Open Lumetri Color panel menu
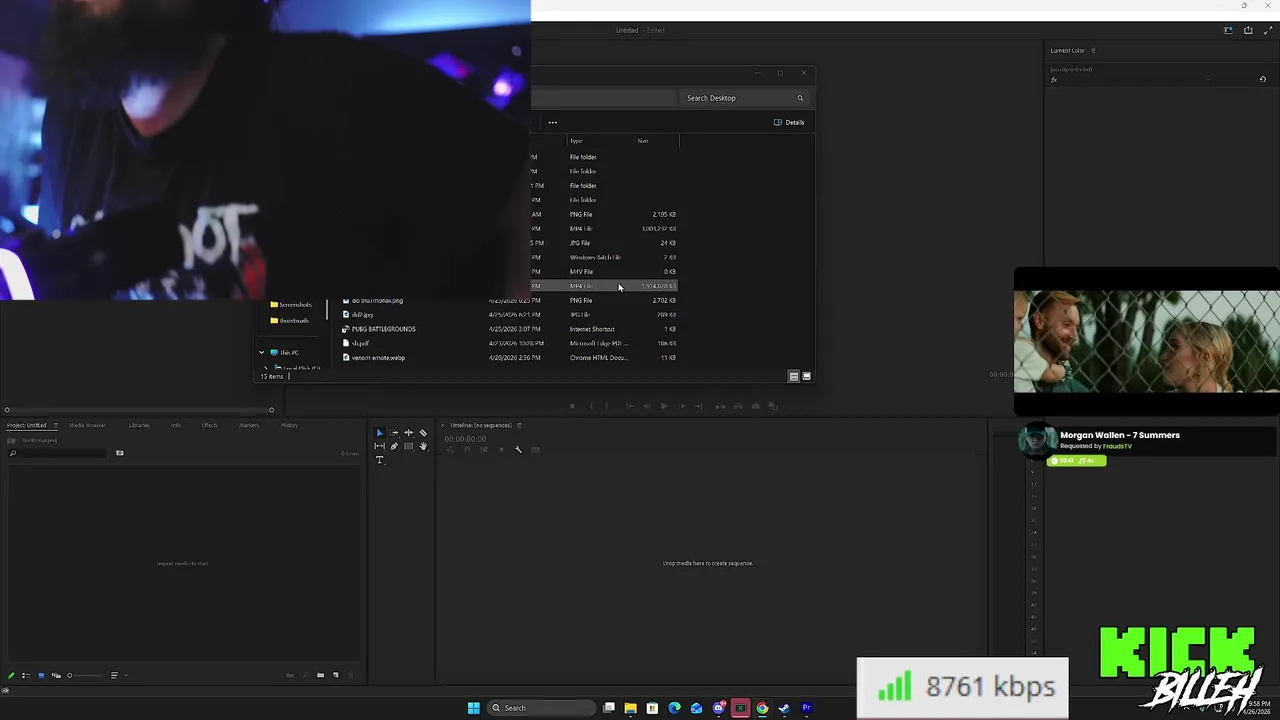Screen dimensions: 1280x720 click(x=1093, y=50)
